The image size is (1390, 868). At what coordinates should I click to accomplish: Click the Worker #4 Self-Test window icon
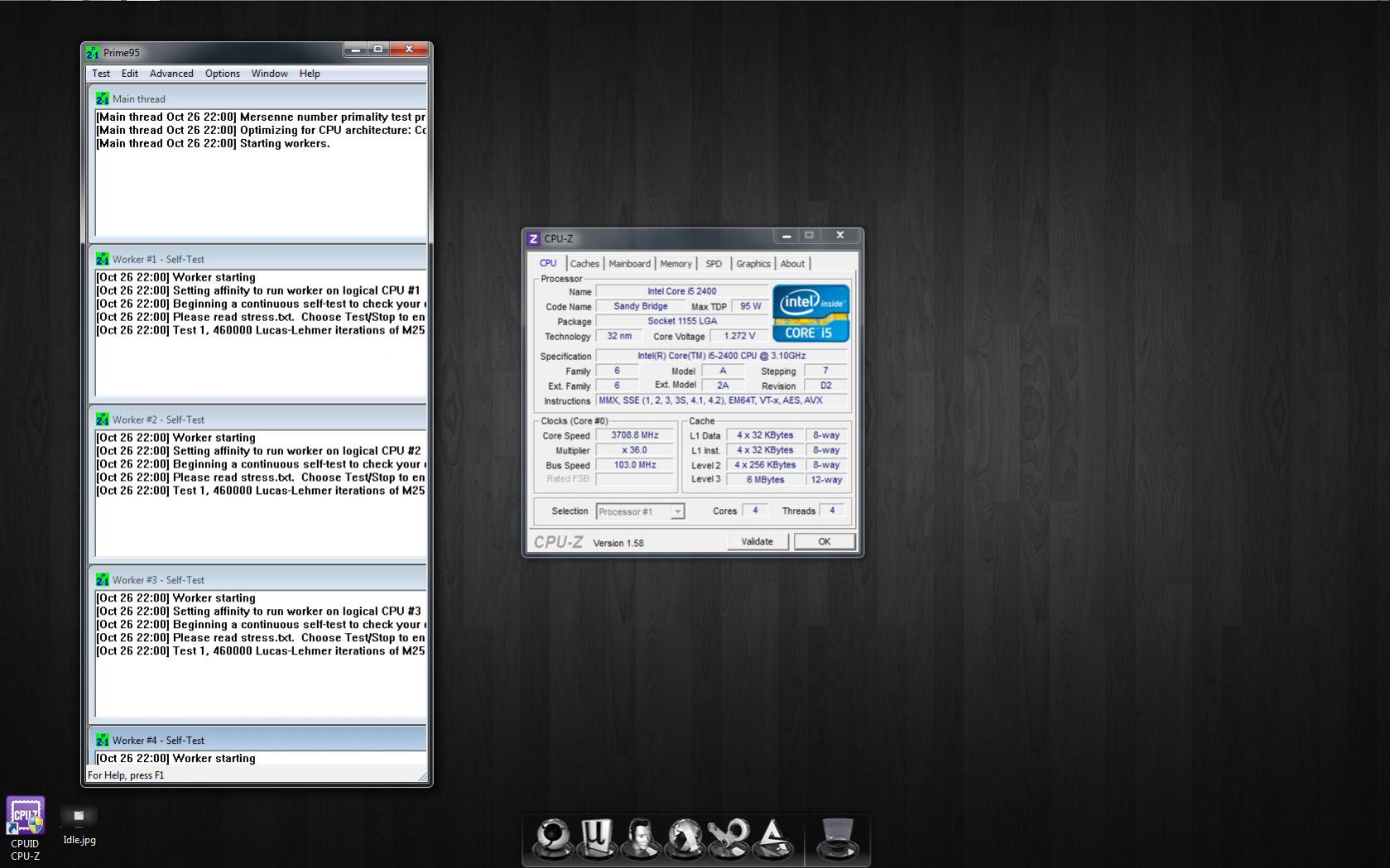click(x=102, y=741)
